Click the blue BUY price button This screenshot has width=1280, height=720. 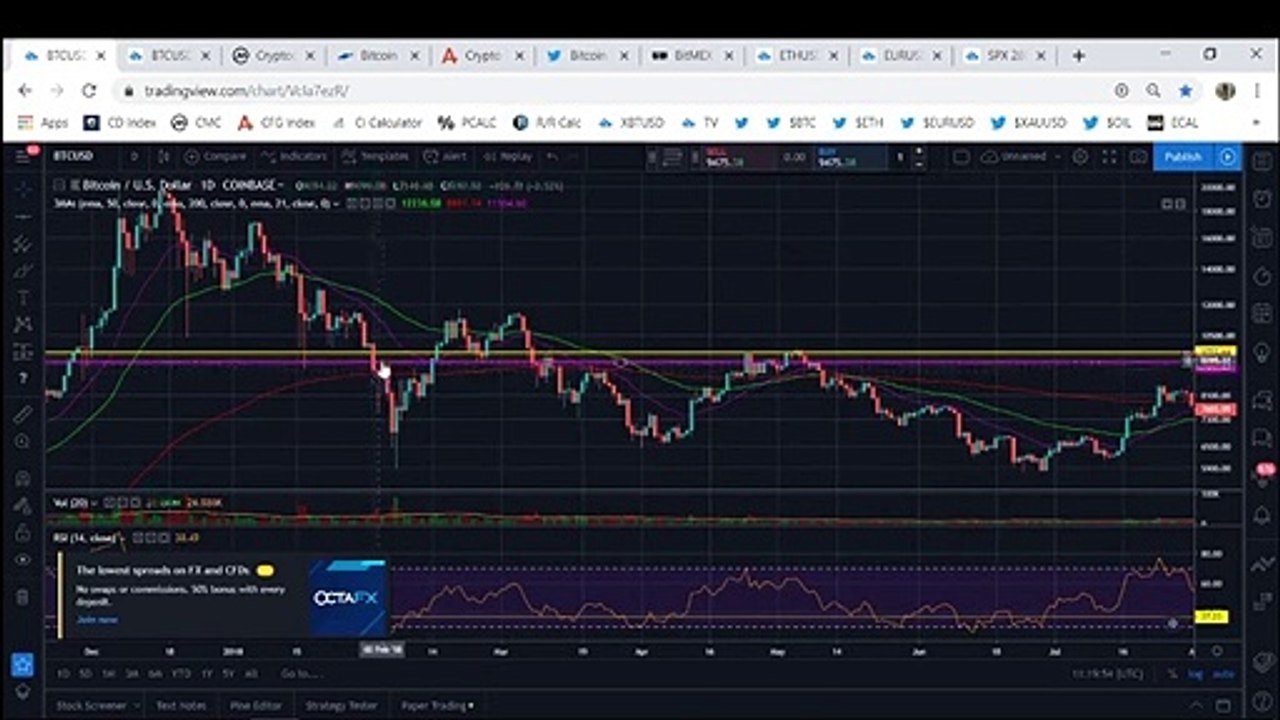point(850,157)
